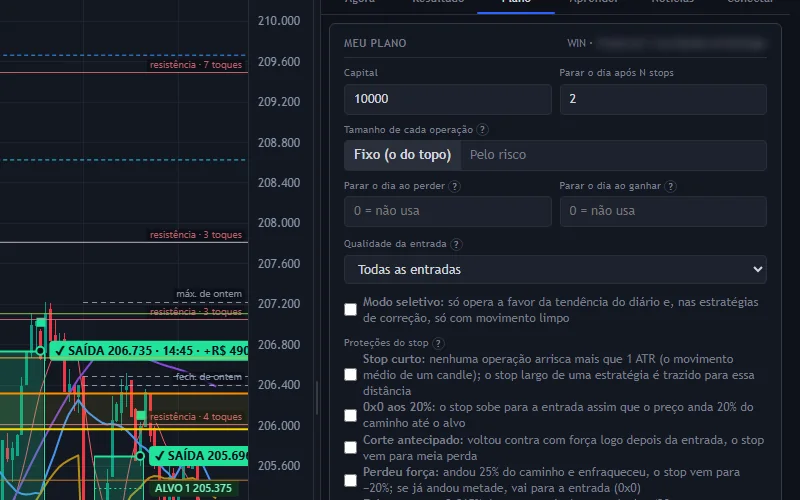800x500 pixels.
Task: Select the SAÍDA 205.69 exit label
Action: pyautogui.click(x=198, y=456)
